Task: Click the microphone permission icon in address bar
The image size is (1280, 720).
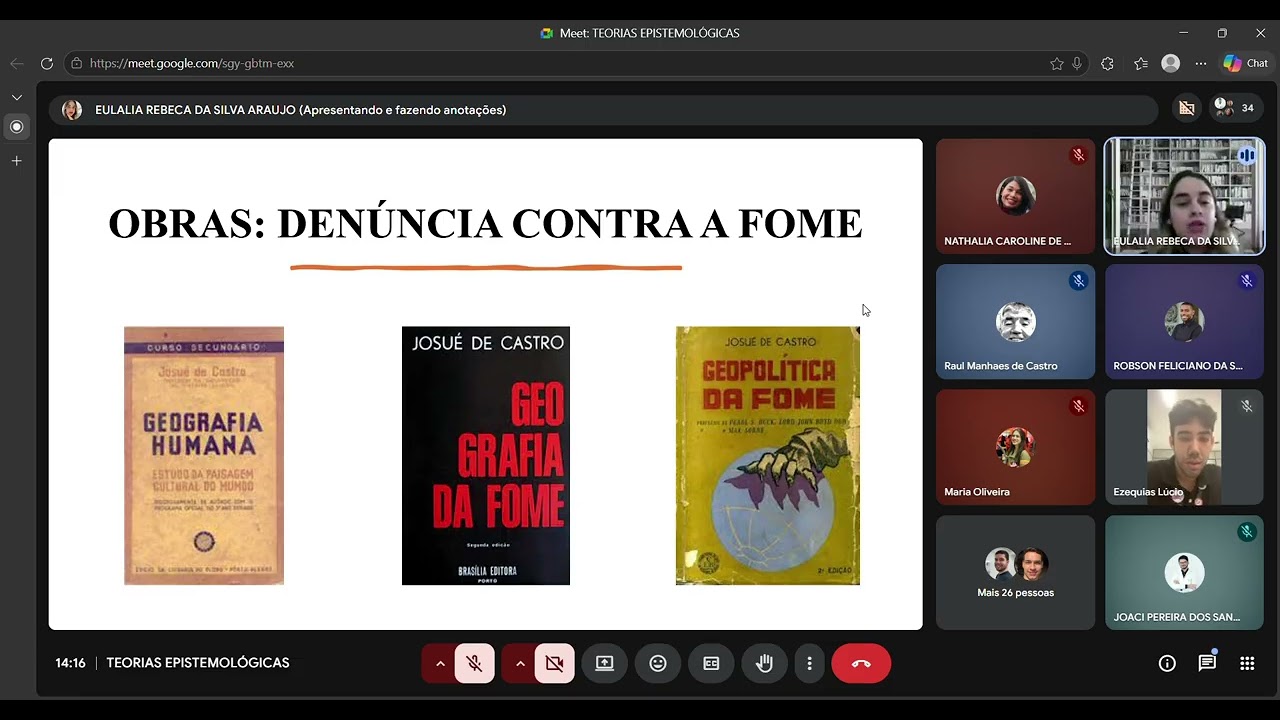Action: 1077,63
